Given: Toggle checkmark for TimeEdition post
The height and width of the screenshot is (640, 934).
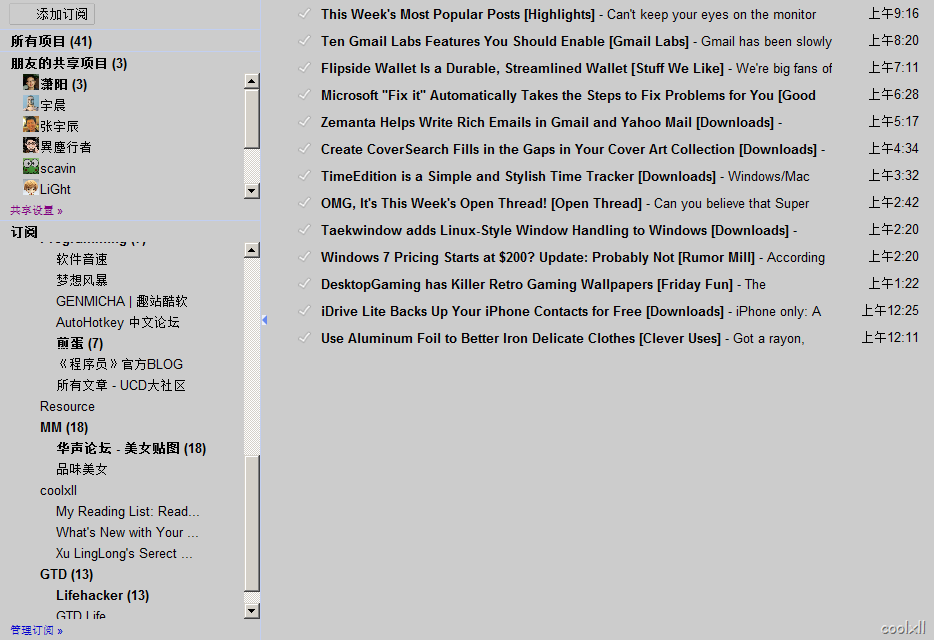Looking at the screenshot, I should [304, 175].
